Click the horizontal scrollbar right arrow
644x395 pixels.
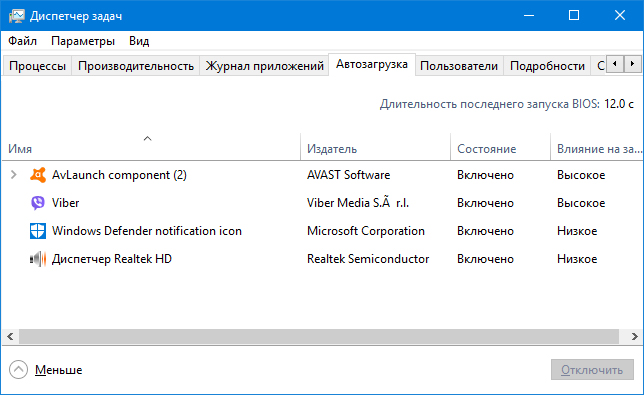pos(635,337)
